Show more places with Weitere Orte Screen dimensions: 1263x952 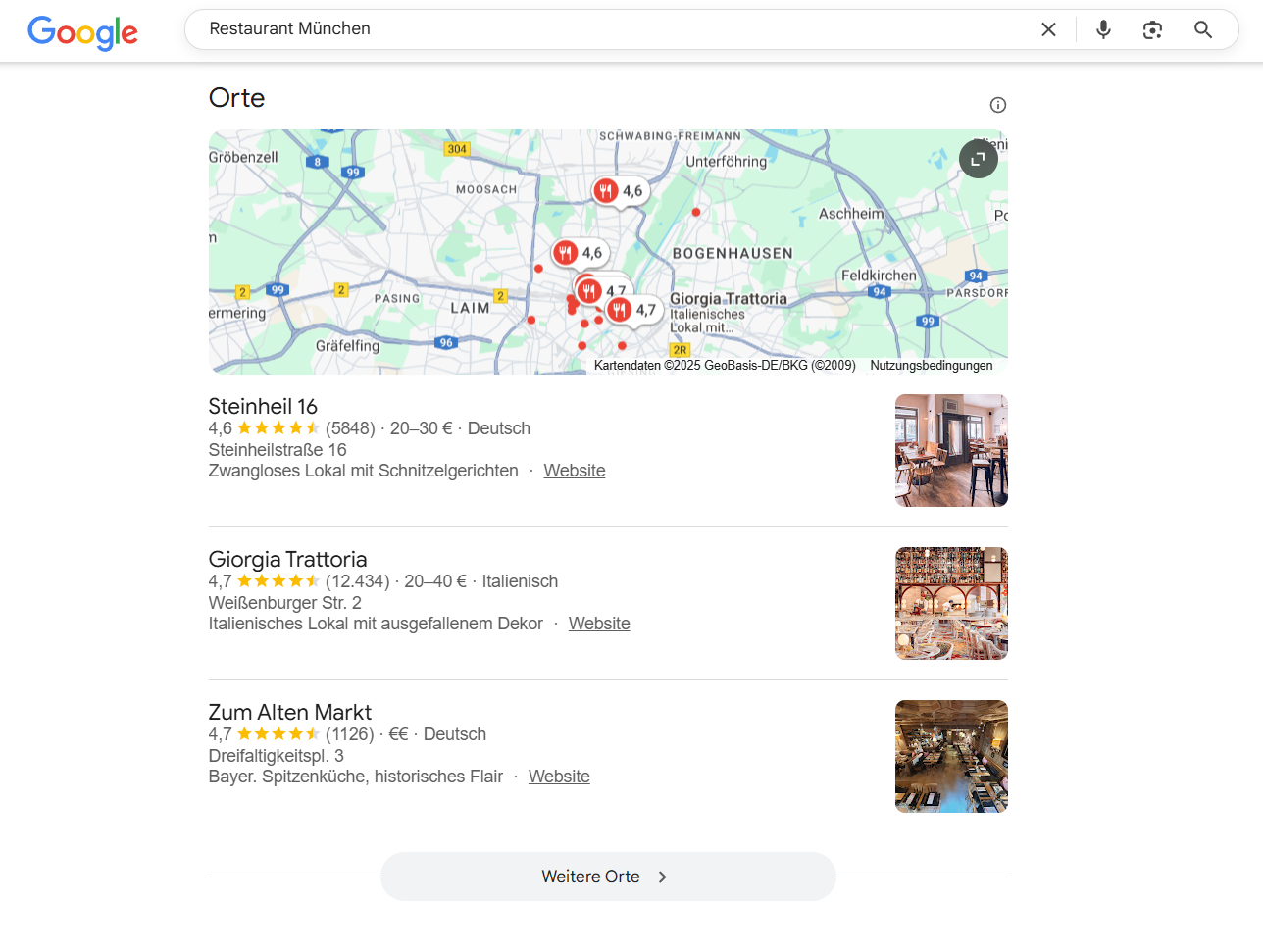[x=607, y=877]
